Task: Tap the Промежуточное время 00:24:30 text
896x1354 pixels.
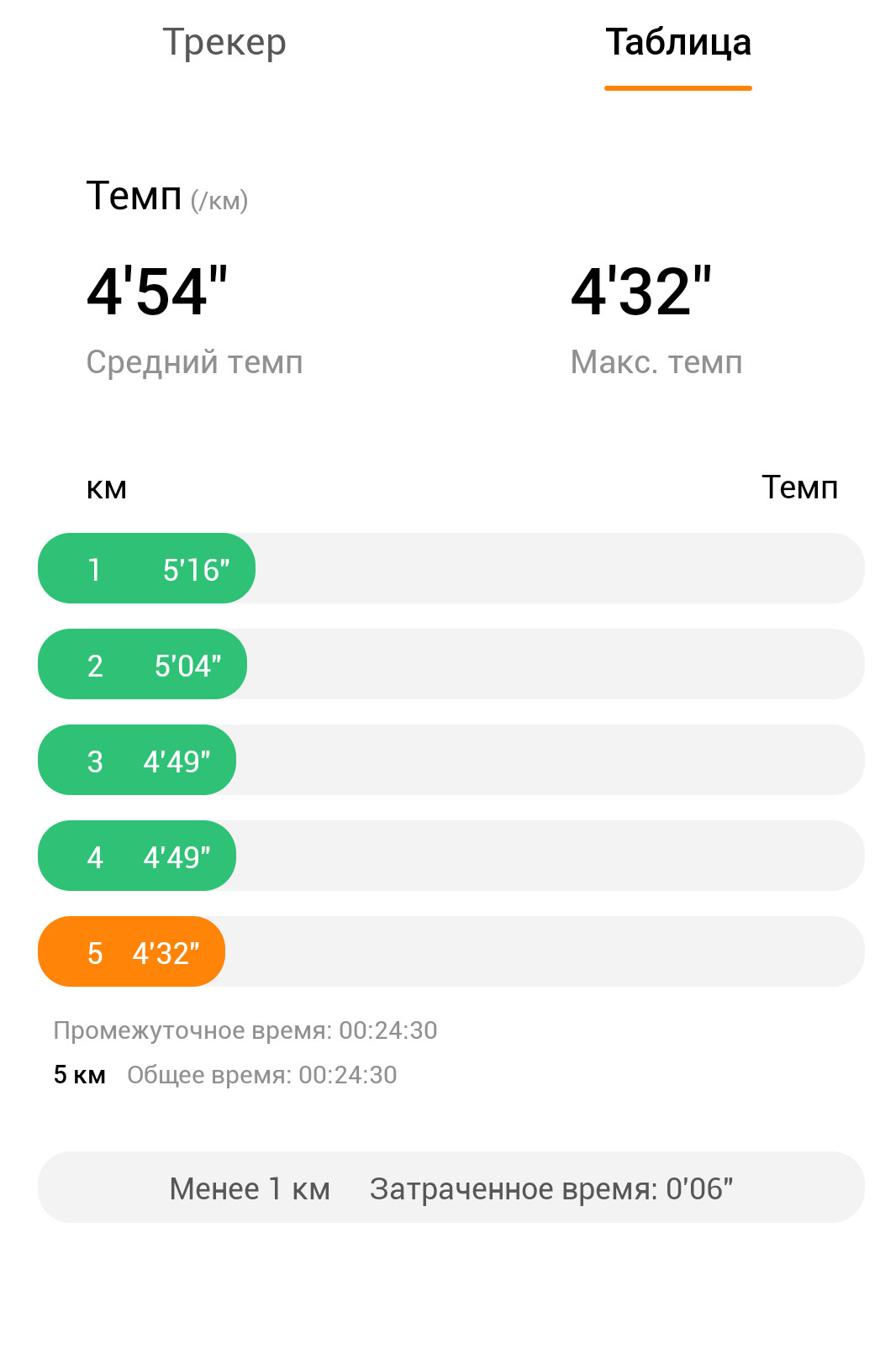Action: coord(245,1030)
